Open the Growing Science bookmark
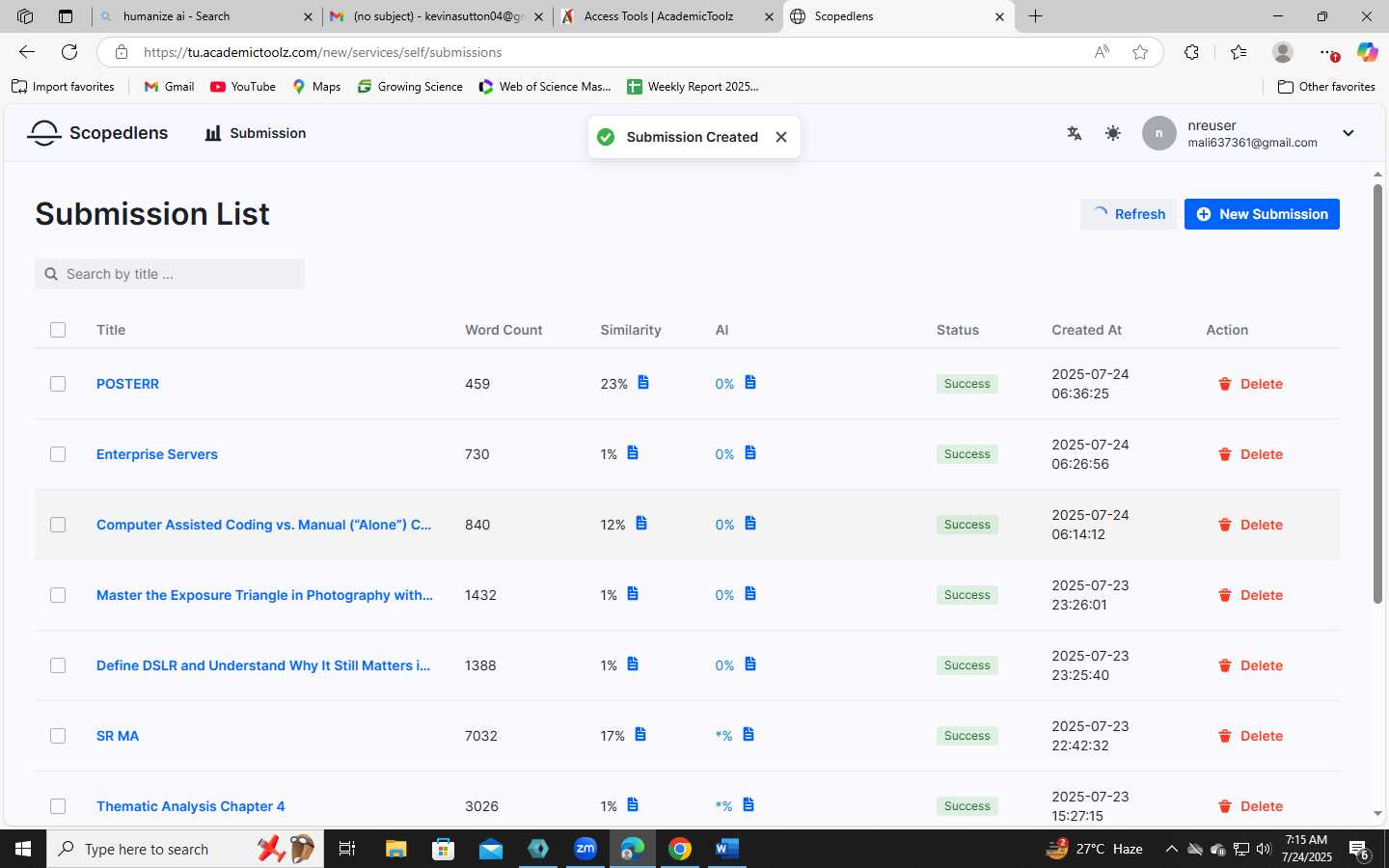The height and width of the screenshot is (868, 1389). click(410, 87)
